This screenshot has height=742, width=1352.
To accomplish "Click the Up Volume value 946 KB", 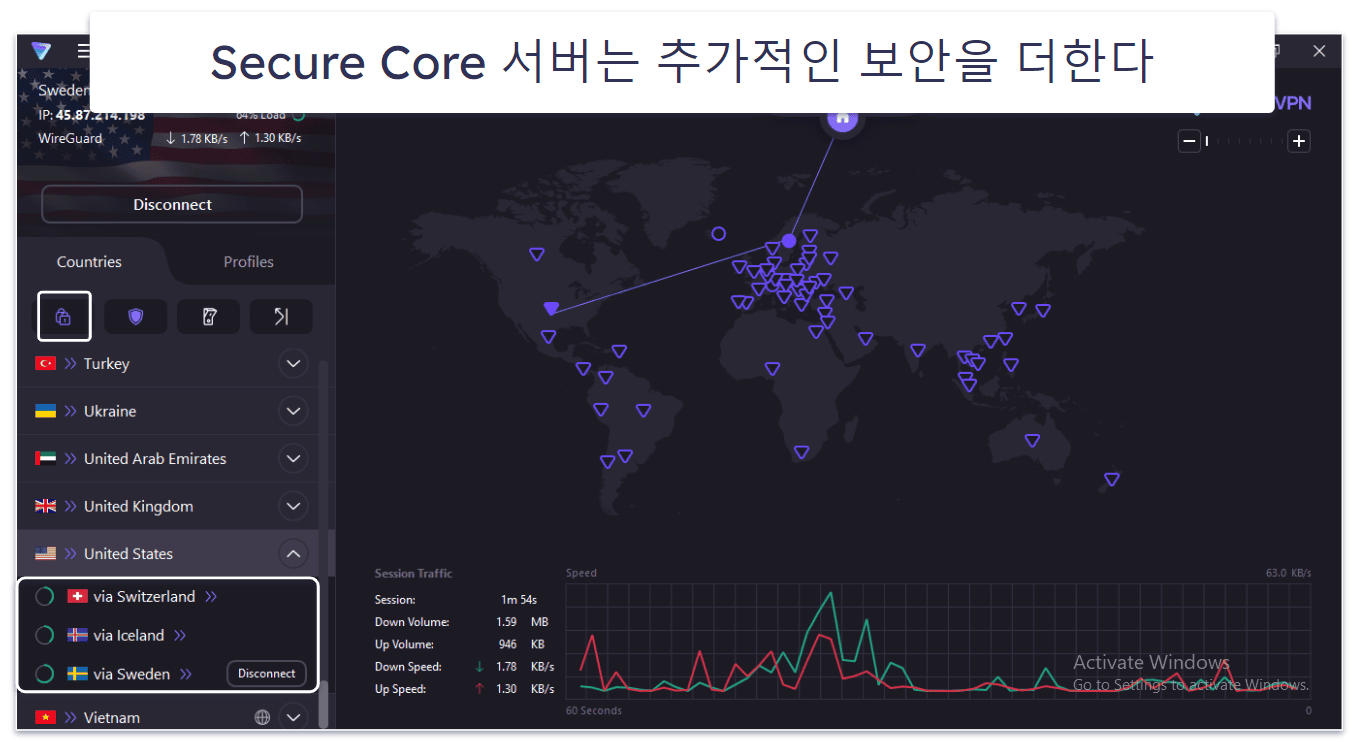I will pos(522,644).
